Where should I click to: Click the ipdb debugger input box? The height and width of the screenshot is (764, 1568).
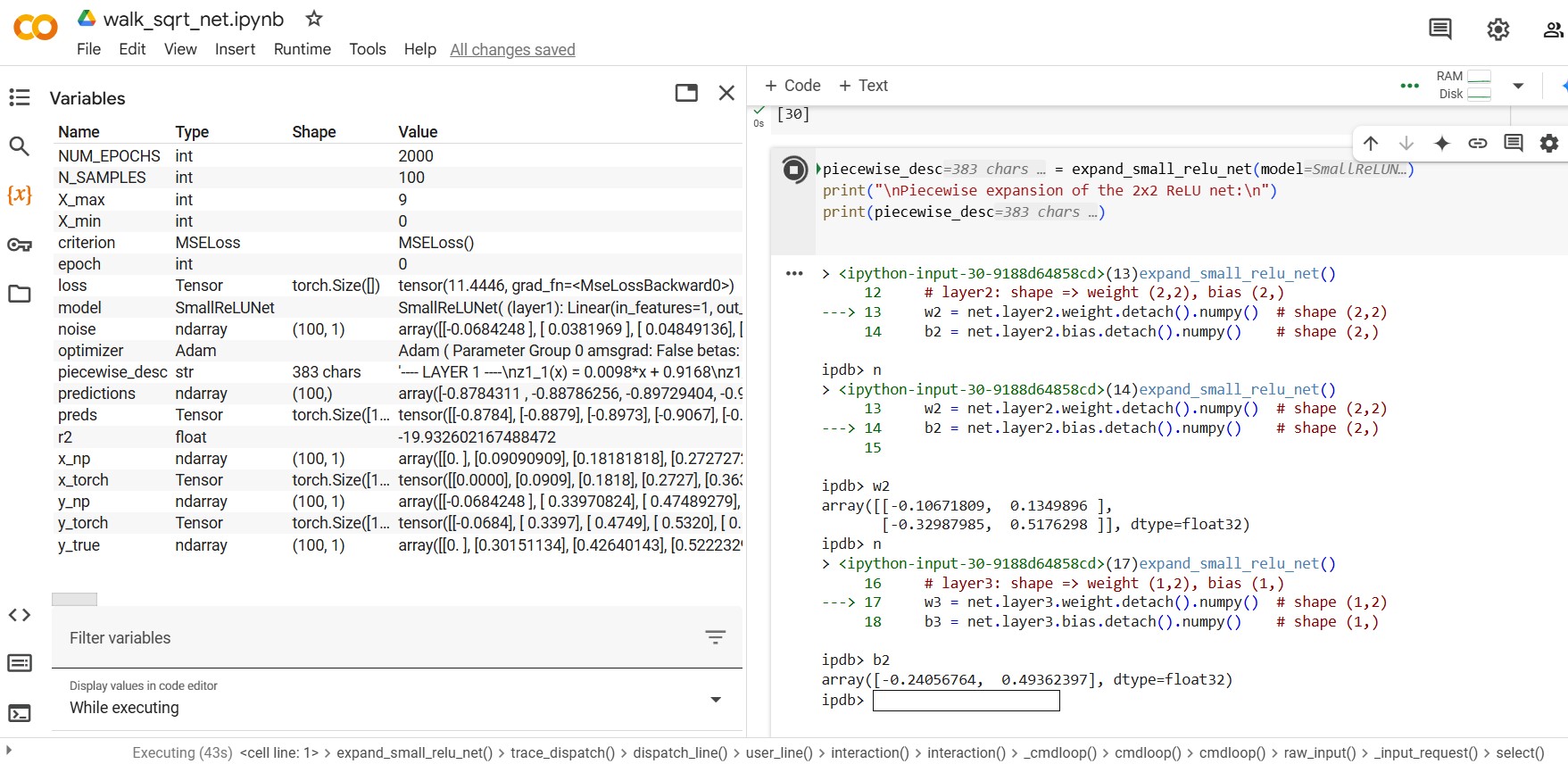point(966,701)
